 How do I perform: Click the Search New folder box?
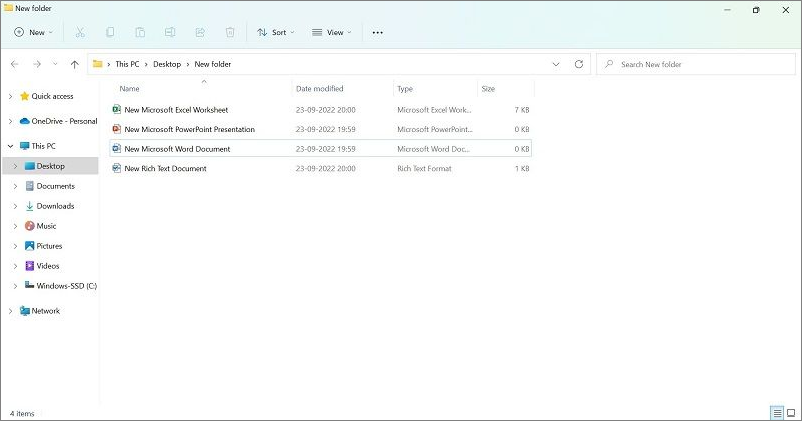point(700,64)
